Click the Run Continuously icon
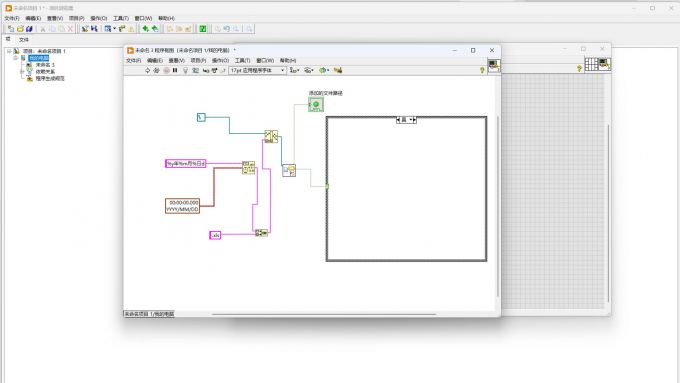Screen dimensions: 680x383 (157, 70)
